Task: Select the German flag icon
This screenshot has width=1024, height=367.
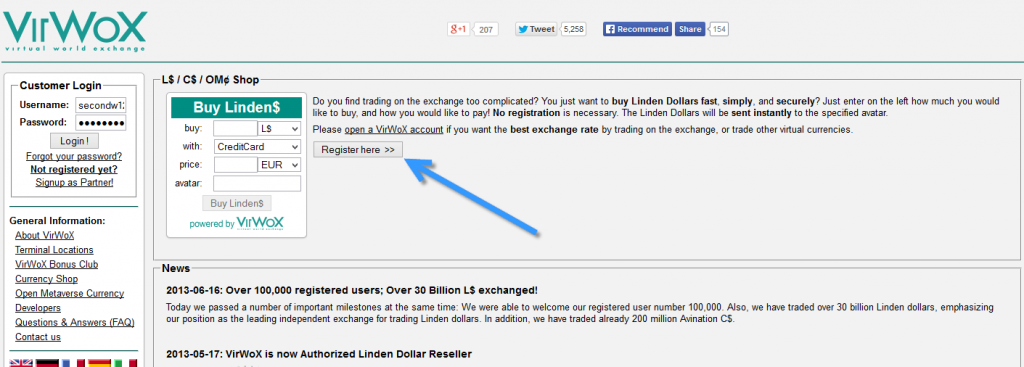Action: click(47, 363)
